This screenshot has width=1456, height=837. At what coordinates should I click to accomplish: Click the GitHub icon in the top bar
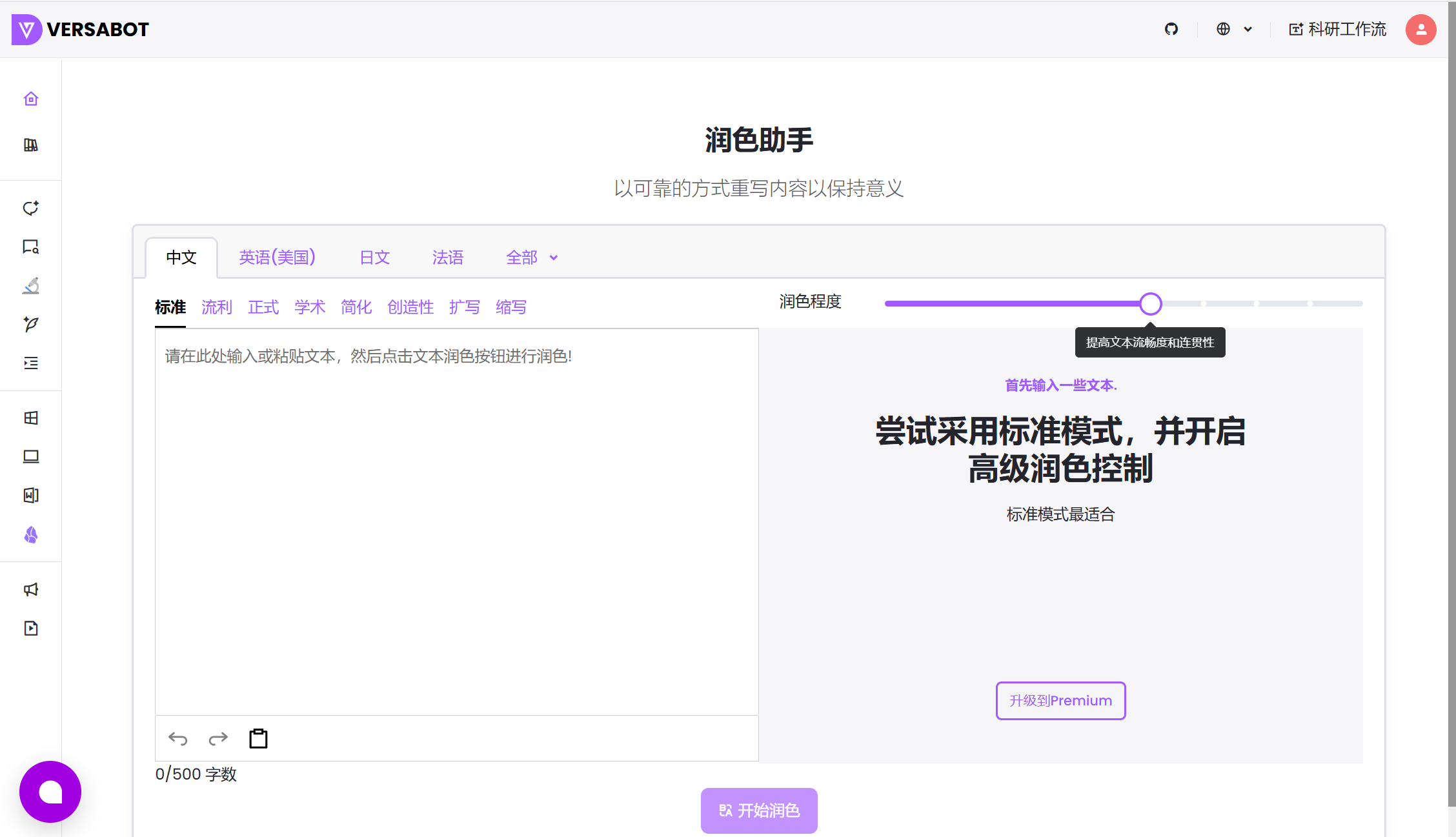click(x=1171, y=29)
